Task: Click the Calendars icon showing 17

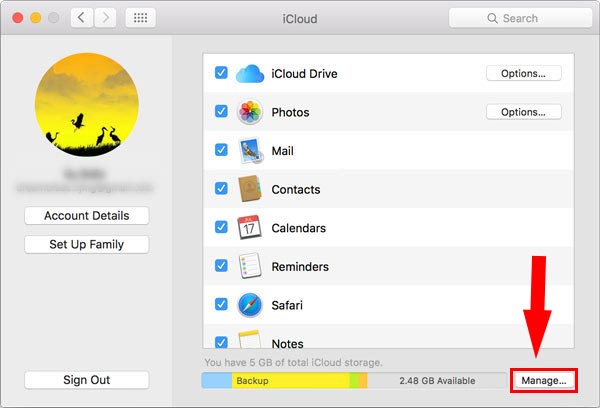Action: pyautogui.click(x=249, y=227)
